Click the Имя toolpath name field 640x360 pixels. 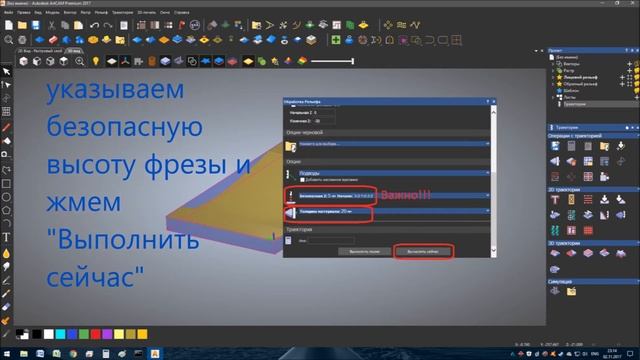[x=331, y=241]
